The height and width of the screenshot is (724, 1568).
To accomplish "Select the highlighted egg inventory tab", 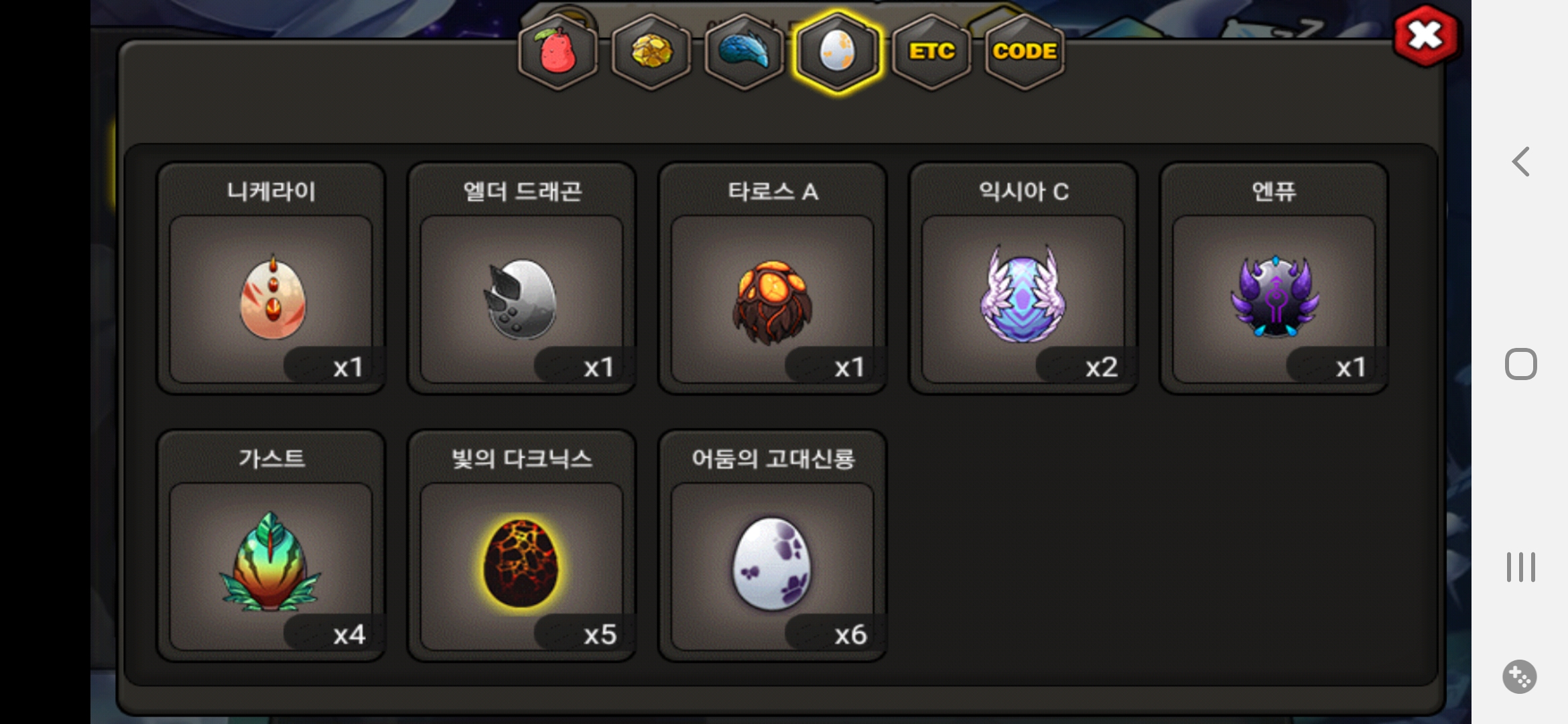I will pos(838,51).
